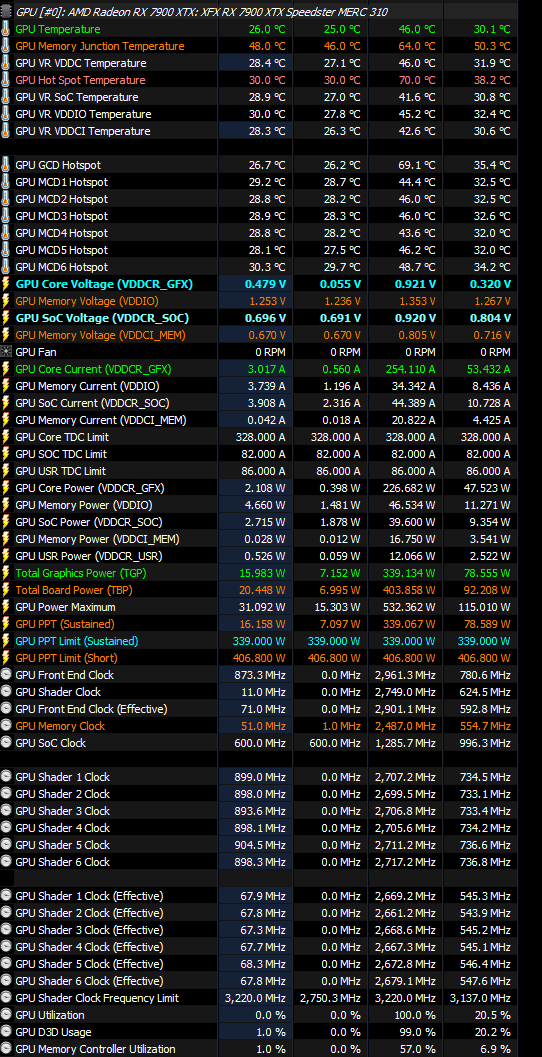This screenshot has height=1057, width=542.
Task: Click thermometer icon beside GPU Temperature
Action: 7,29
